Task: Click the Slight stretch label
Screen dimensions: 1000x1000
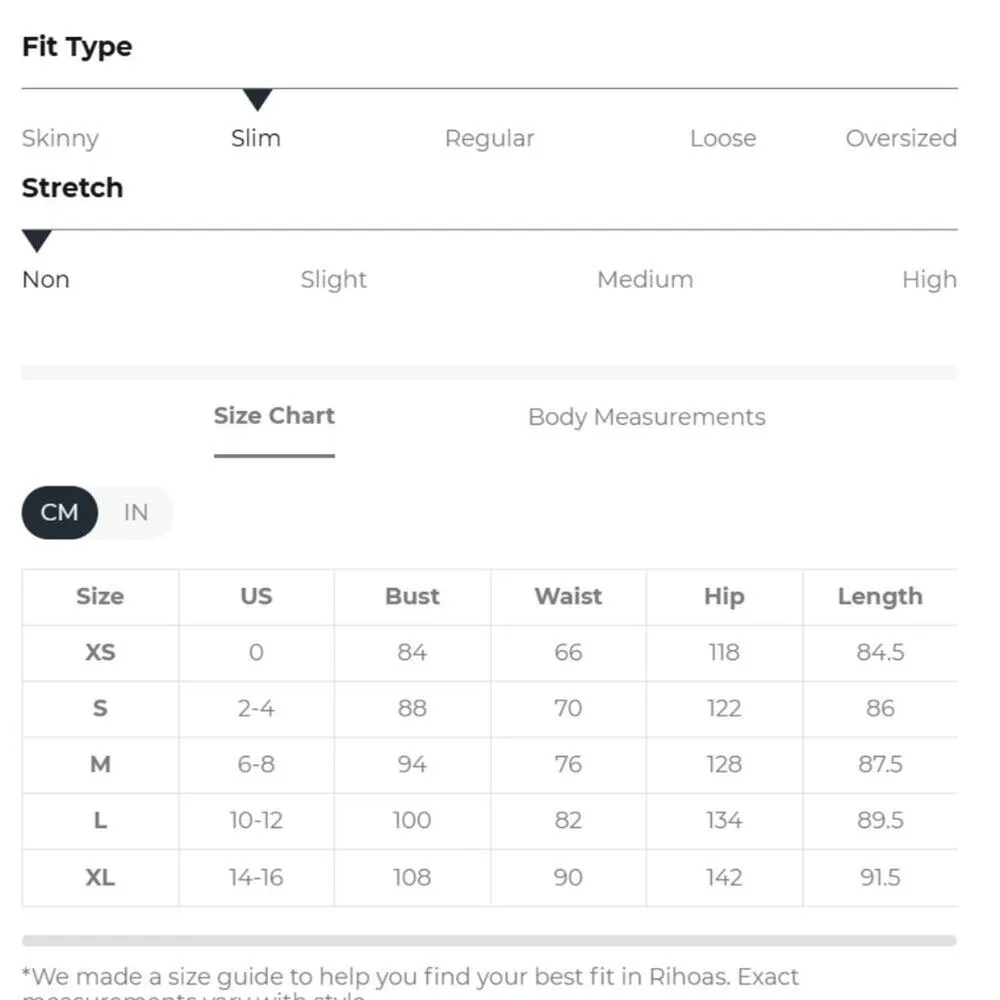Action: (333, 279)
